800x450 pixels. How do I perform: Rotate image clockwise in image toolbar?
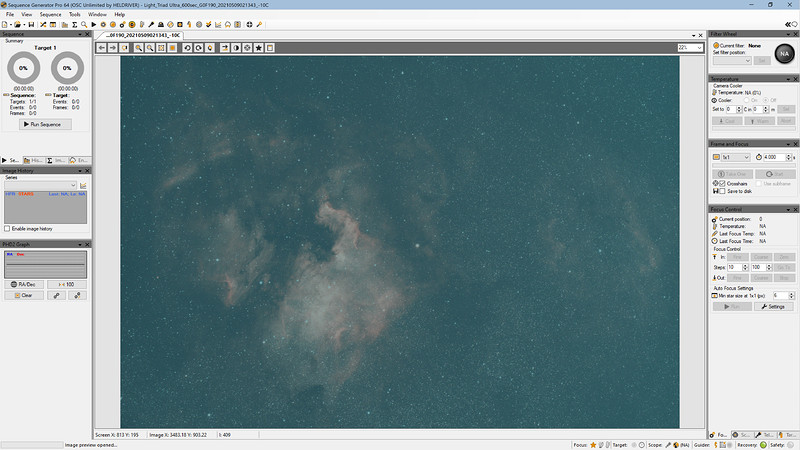198,47
